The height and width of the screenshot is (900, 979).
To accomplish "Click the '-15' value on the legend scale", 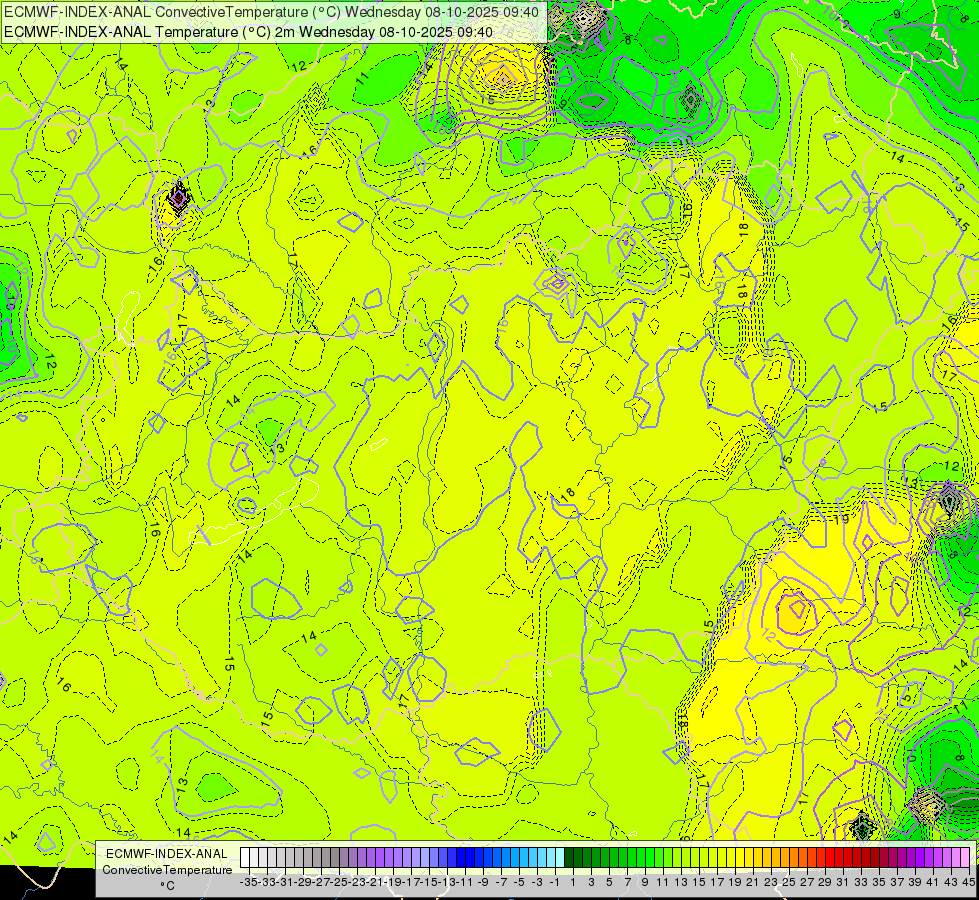I will pos(430,882).
